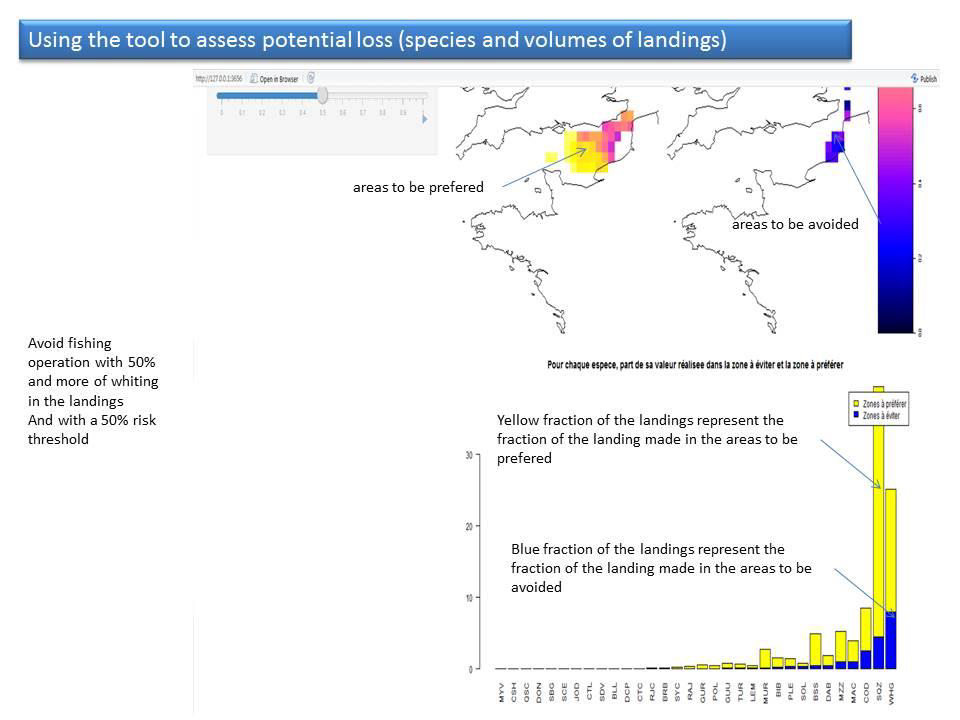Click the 'Zones à préférer' legend entry
Image resolution: width=960 pixels, height=720 pixels.
(x=879, y=404)
